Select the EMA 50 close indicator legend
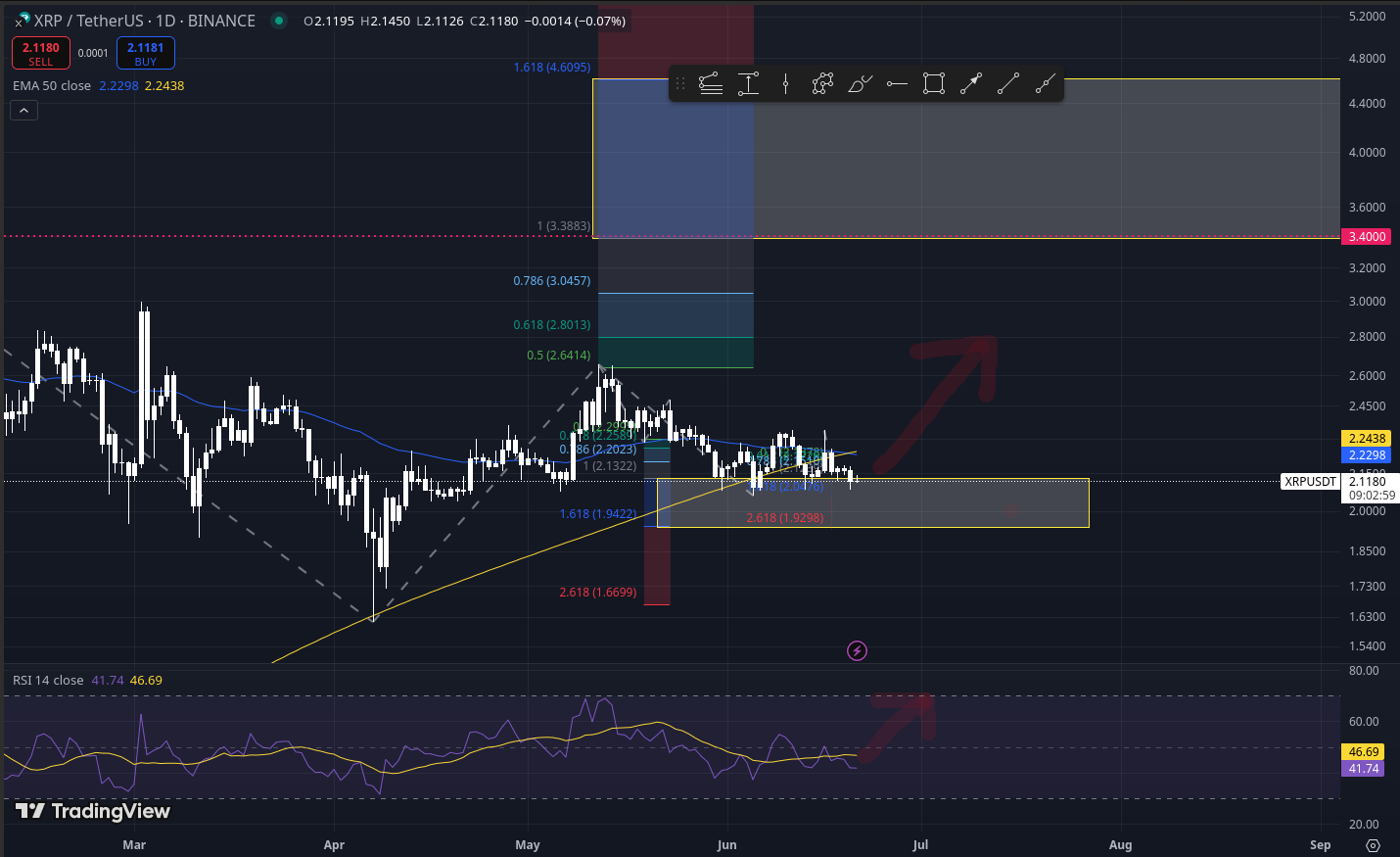This screenshot has height=857, width=1400. [52, 85]
